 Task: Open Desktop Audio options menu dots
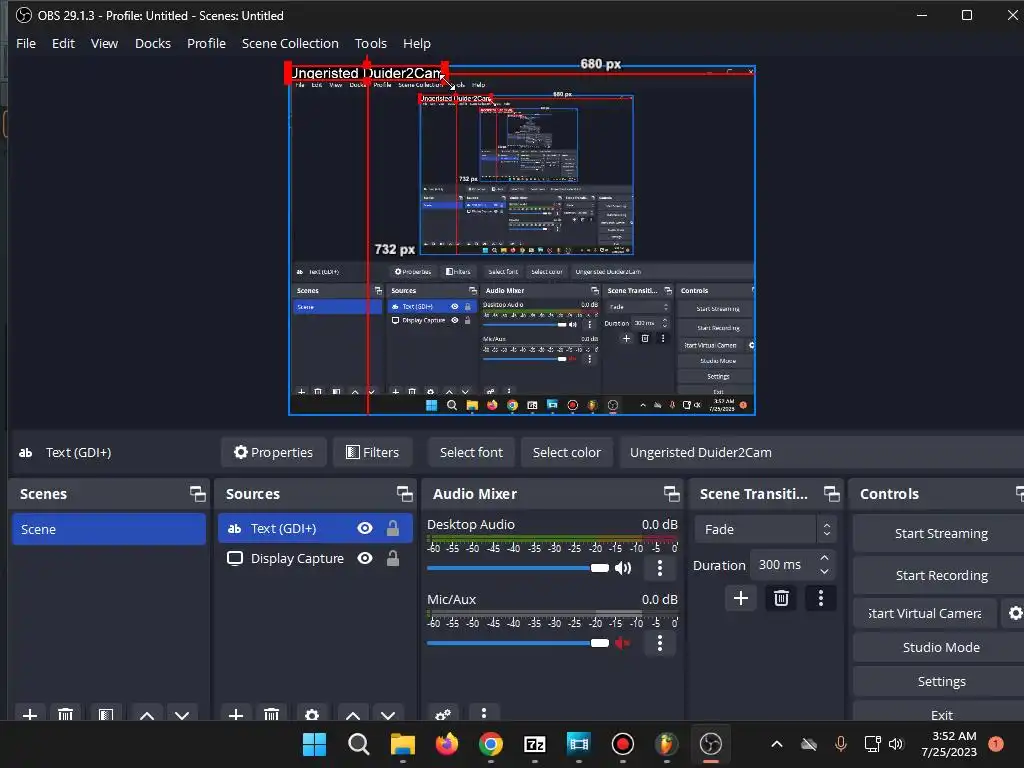(x=660, y=568)
